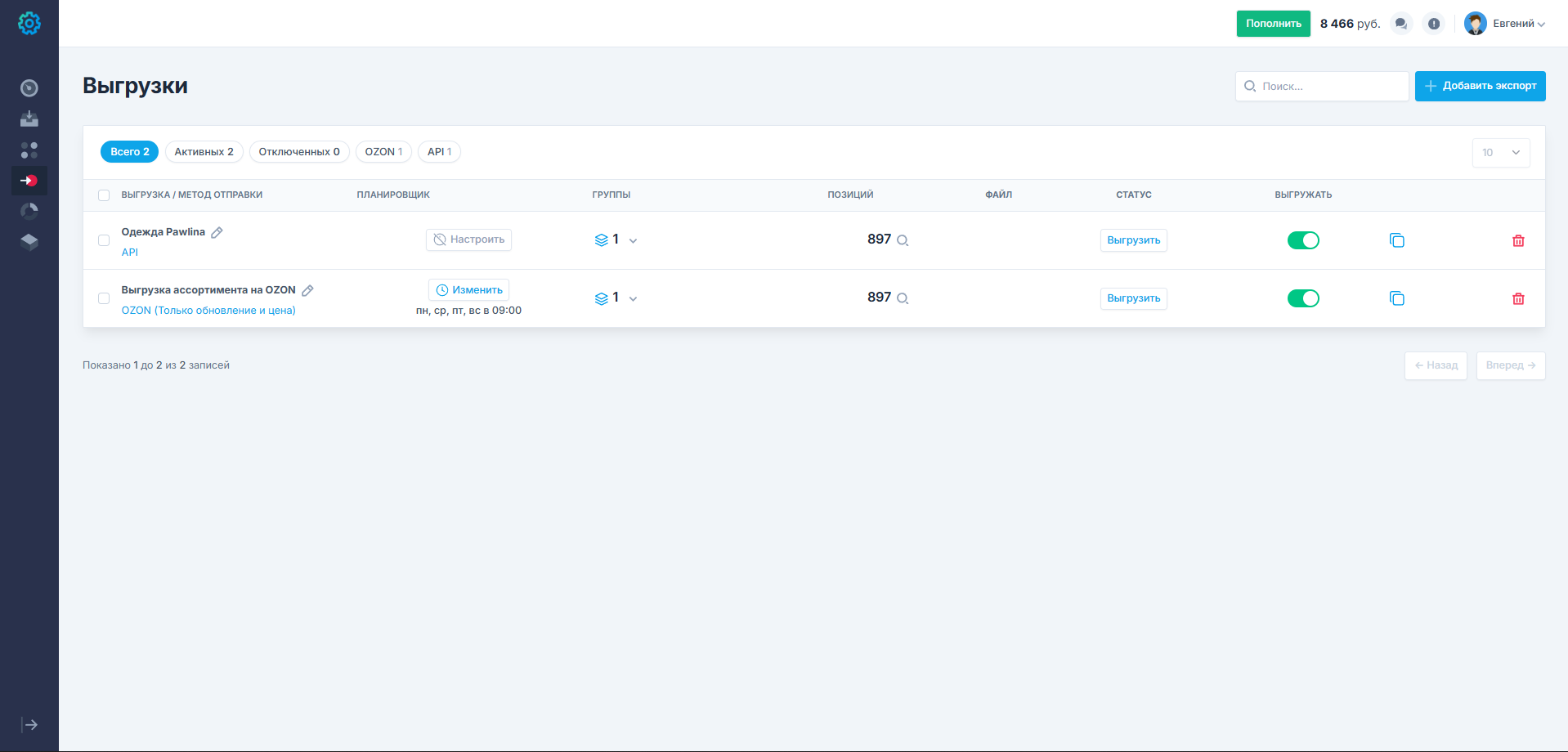Click the ГРУППЫ column header
The width and height of the screenshot is (1568, 752).
click(x=611, y=195)
